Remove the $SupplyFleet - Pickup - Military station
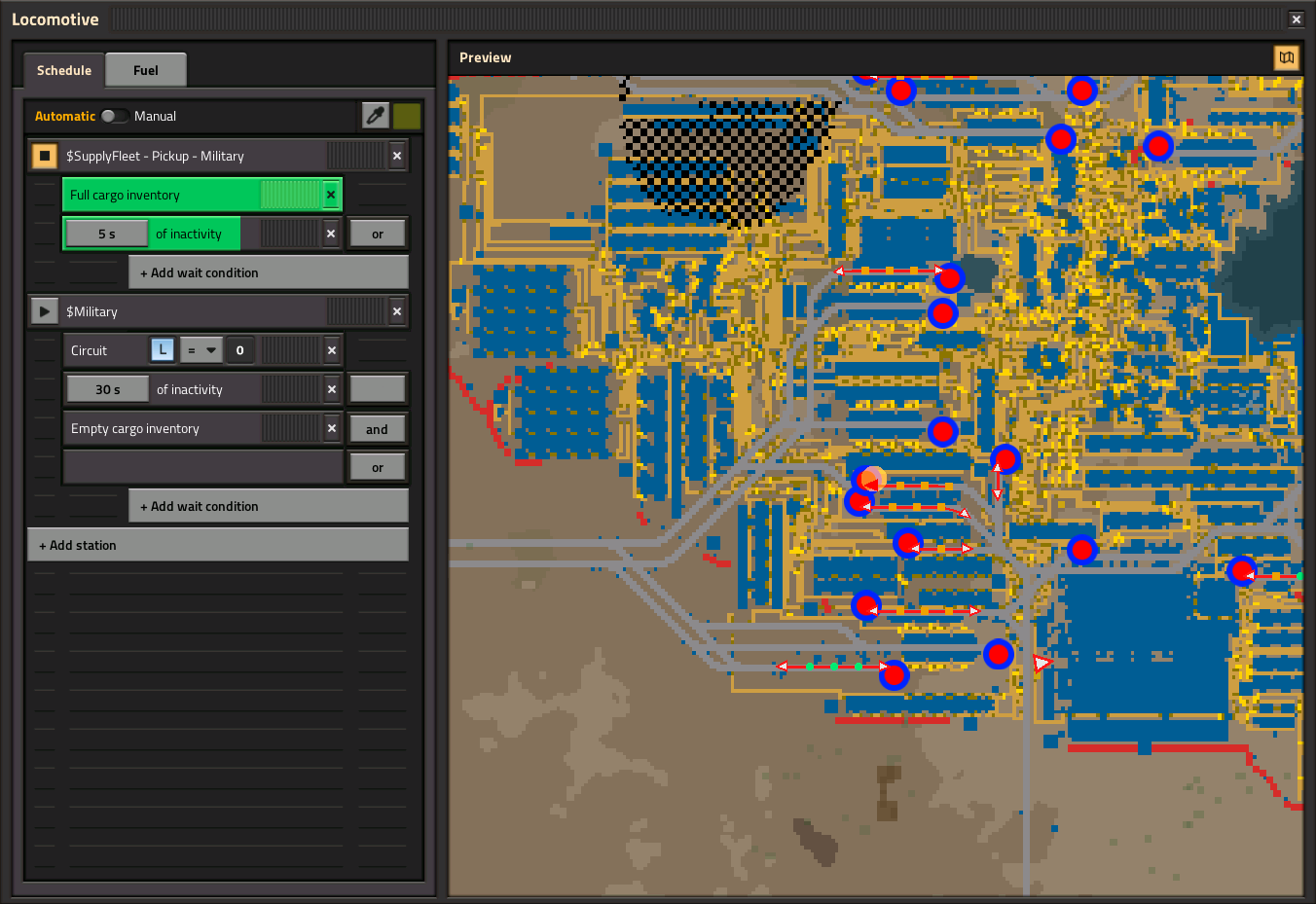This screenshot has width=1316, height=904. click(x=397, y=156)
